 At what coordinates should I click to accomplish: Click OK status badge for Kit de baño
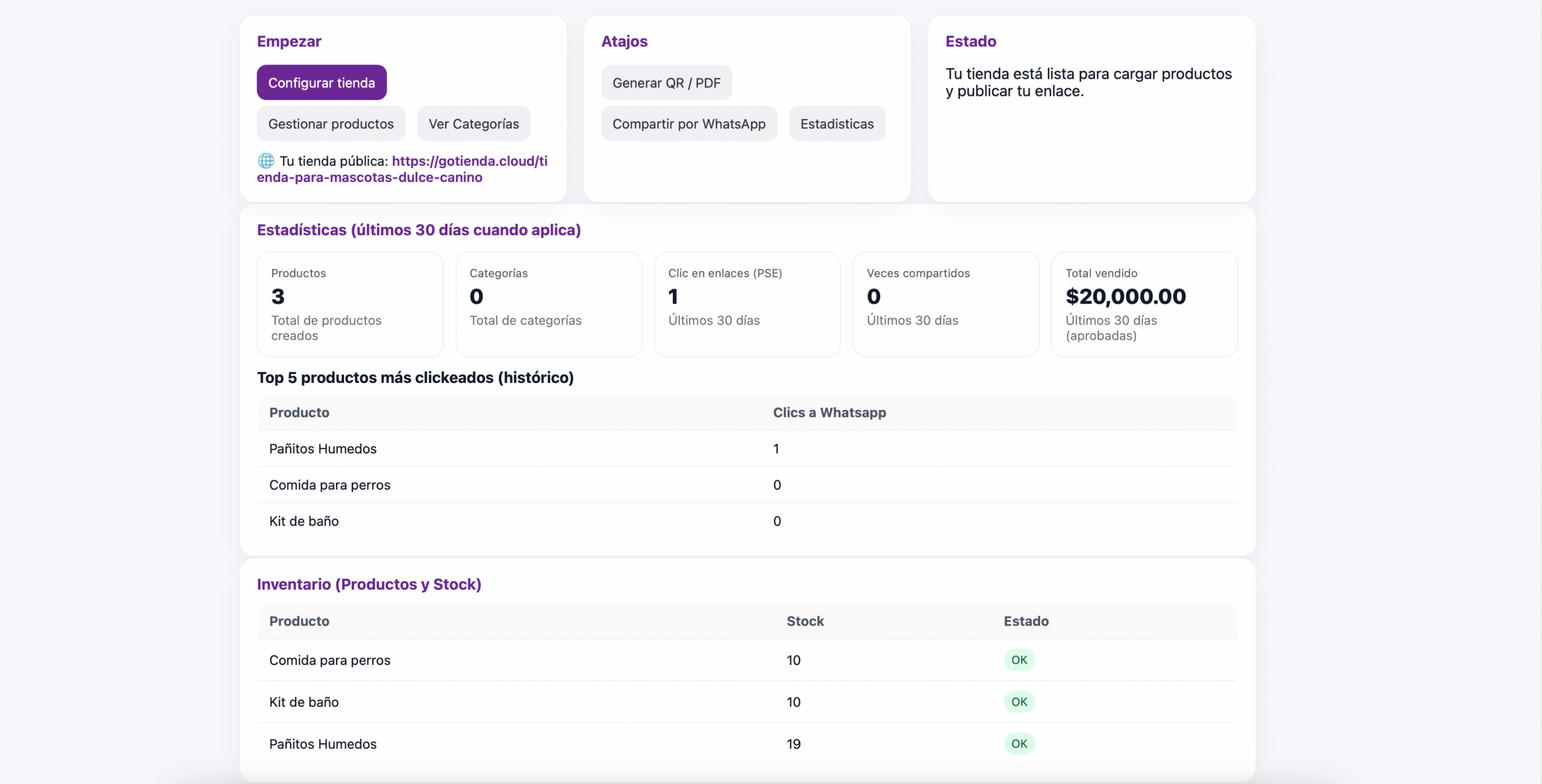(1019, 702)
